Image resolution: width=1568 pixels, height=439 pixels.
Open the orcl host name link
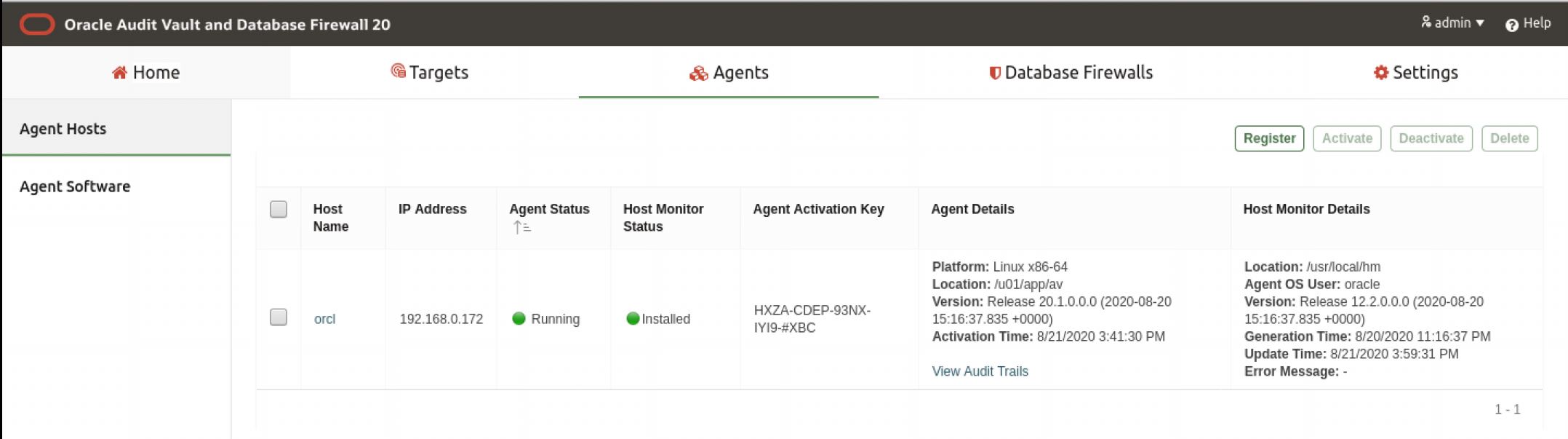click(x=324, y=319)
